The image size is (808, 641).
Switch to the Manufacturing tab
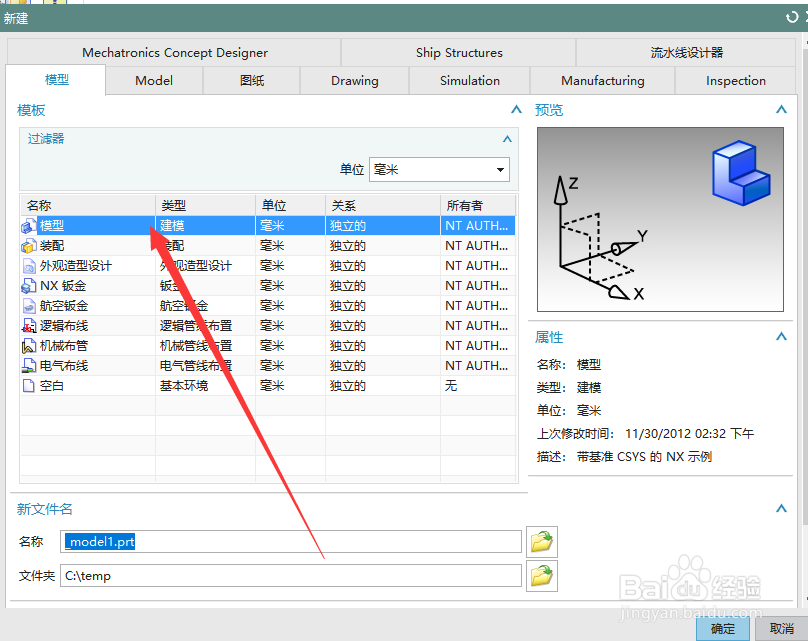tap(602, 80)
